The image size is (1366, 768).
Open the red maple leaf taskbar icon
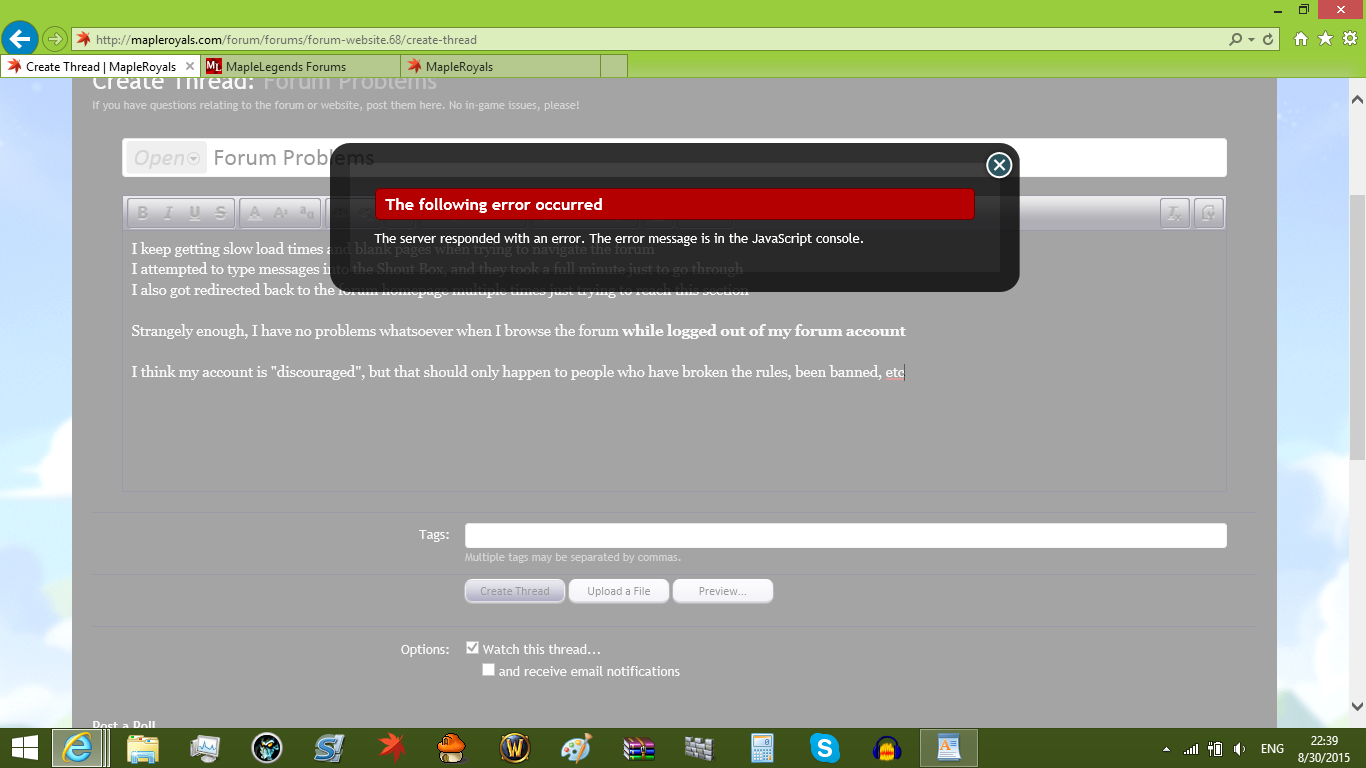[391, 748]
